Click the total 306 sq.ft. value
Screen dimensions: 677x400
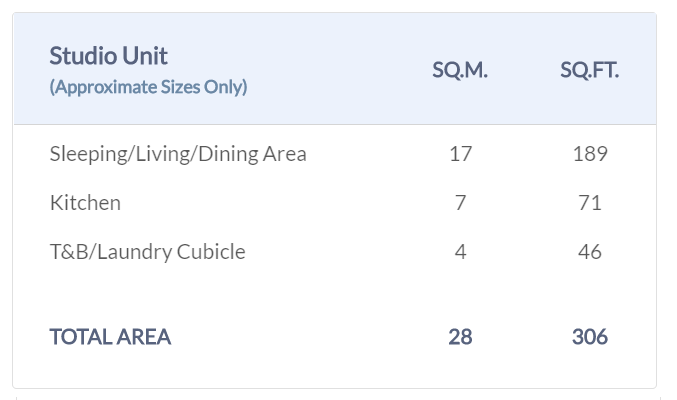tap(590, 337)
